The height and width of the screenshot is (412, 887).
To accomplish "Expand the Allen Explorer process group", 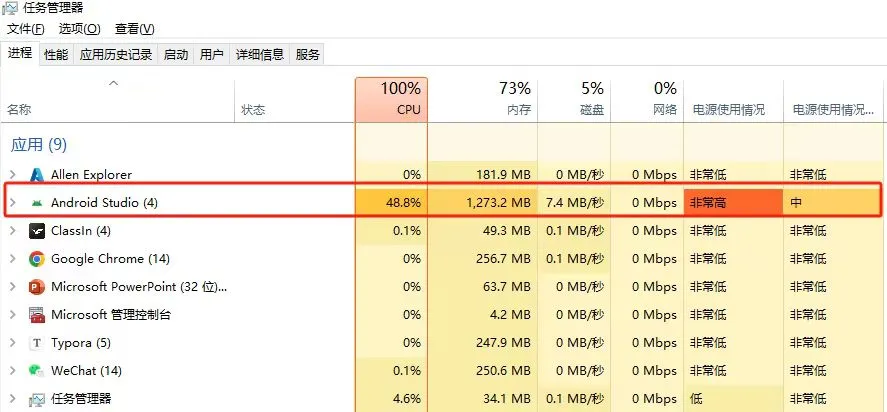I will tap(12, 175).
